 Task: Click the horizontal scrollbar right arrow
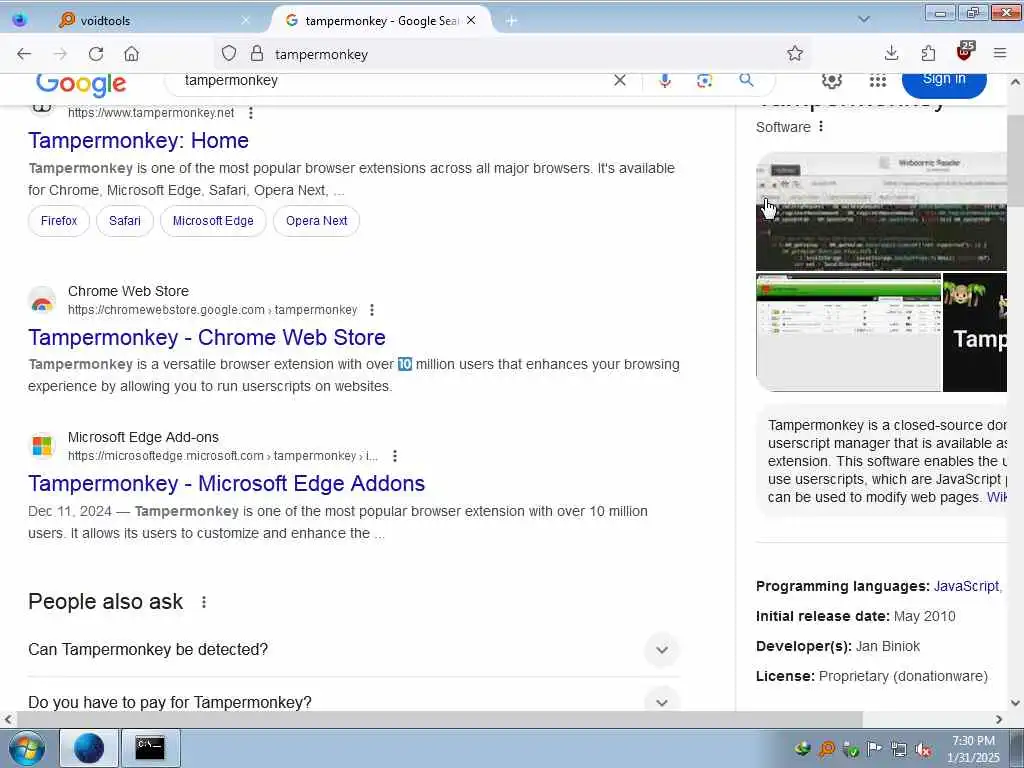999,720
